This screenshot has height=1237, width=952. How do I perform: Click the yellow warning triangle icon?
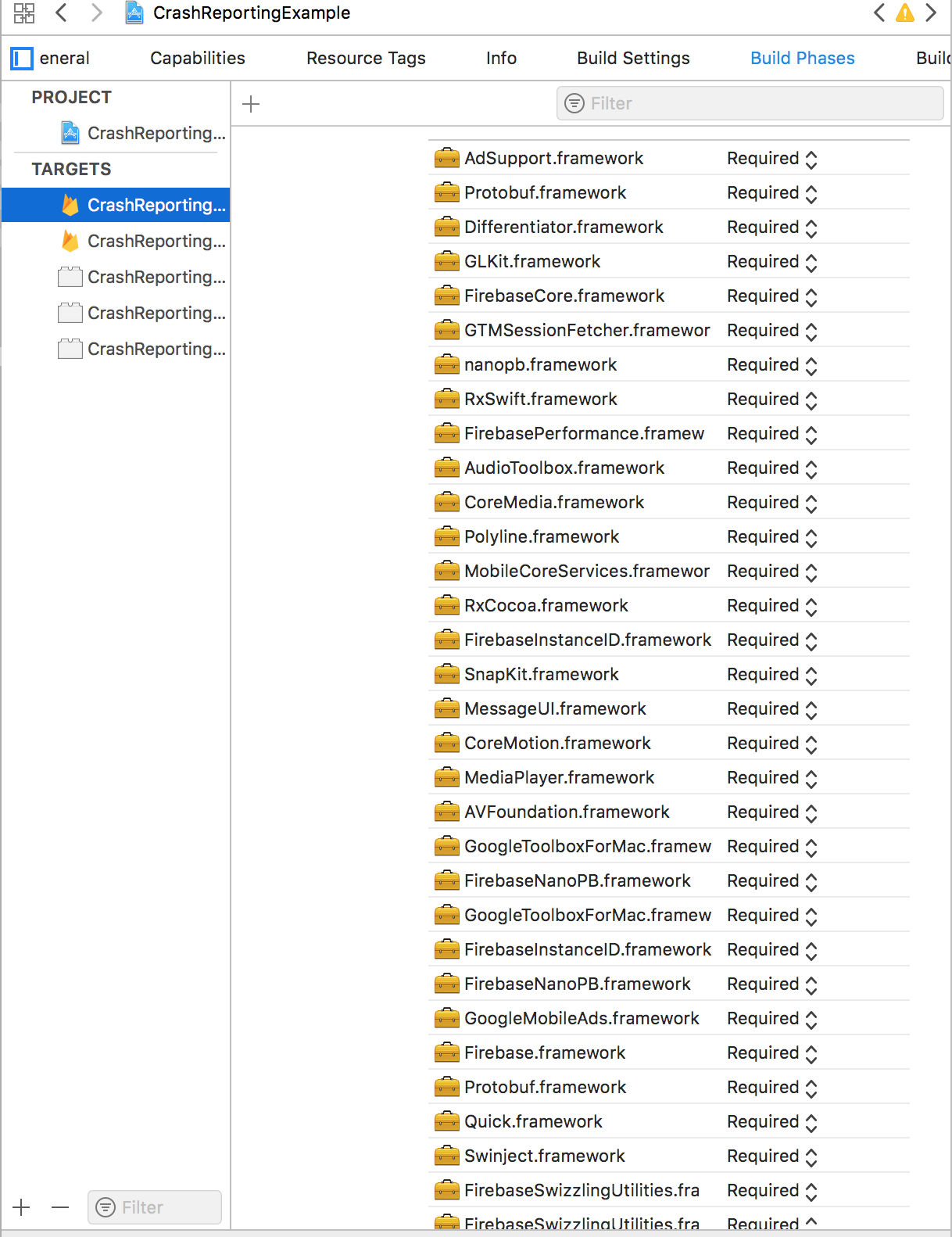904,13
